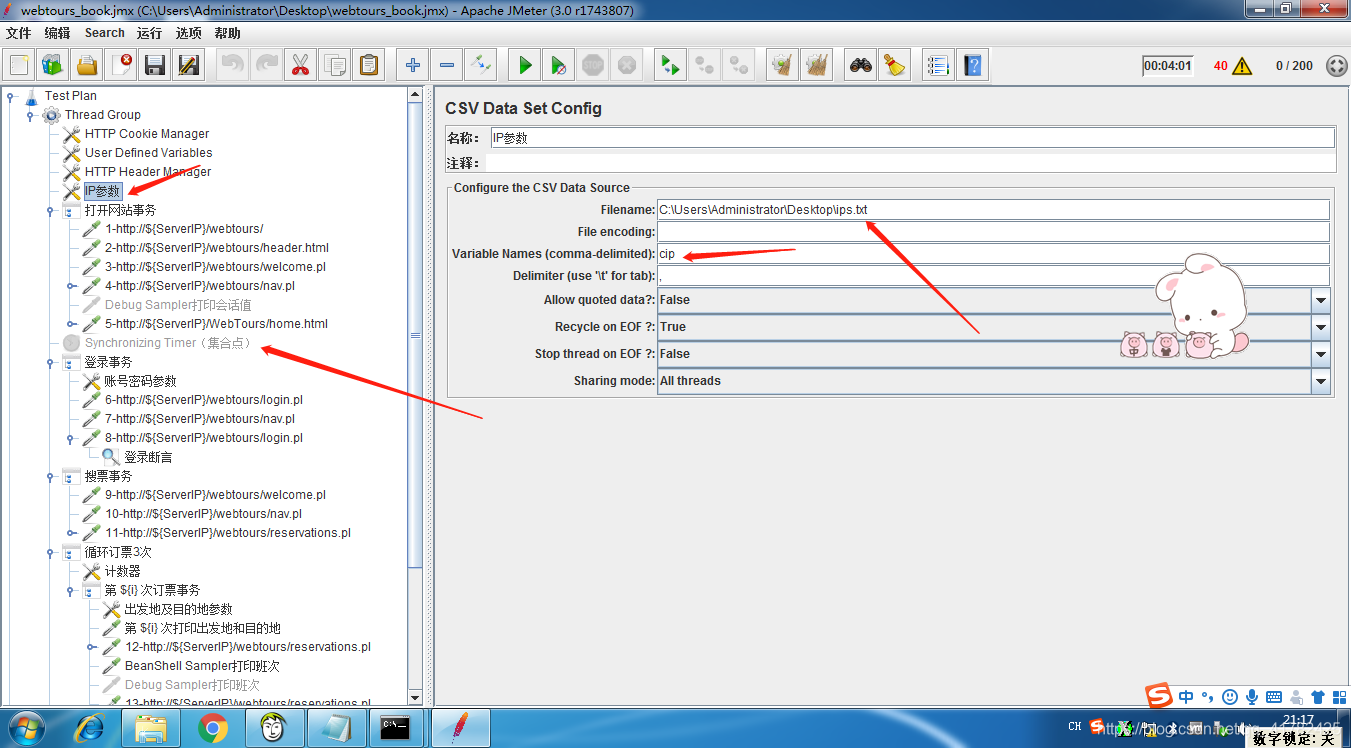The width and height of the screenshot is (1351, 748).
Task: Click the Save As toolbar icon
Action: (x=188, y=66)
